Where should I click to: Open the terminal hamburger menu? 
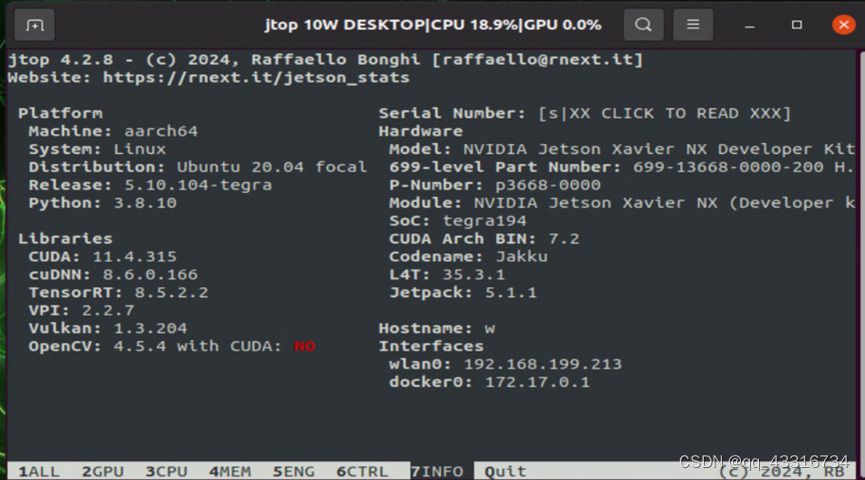coord(693,25)
